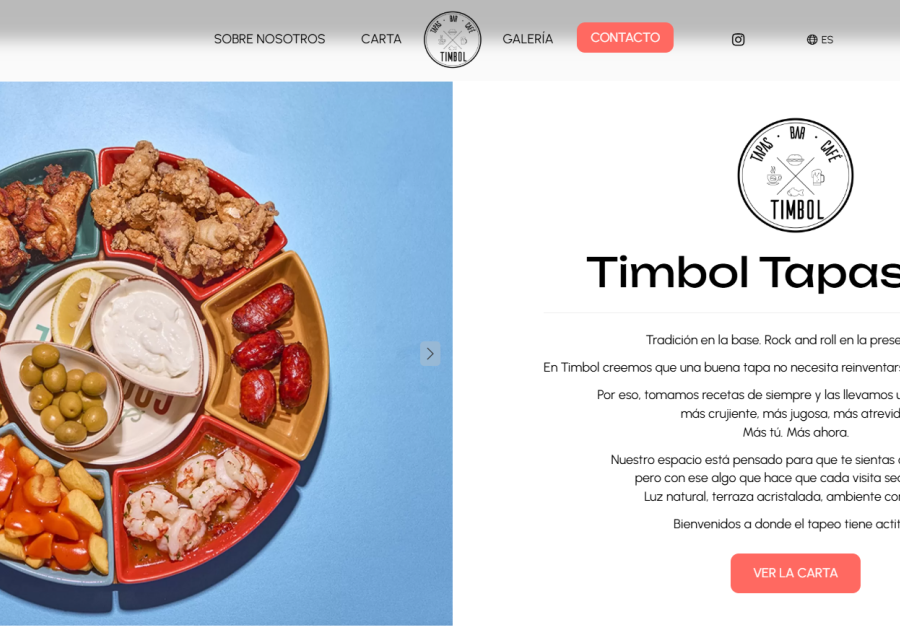Screen dimensions: 900x630
Task: Expand the ES language selector
Action: [x=820, y=40]
